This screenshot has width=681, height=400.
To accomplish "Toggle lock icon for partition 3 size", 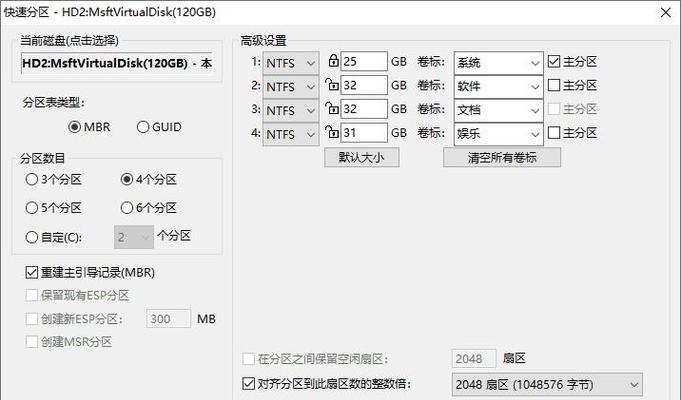I will coord(332,108).
